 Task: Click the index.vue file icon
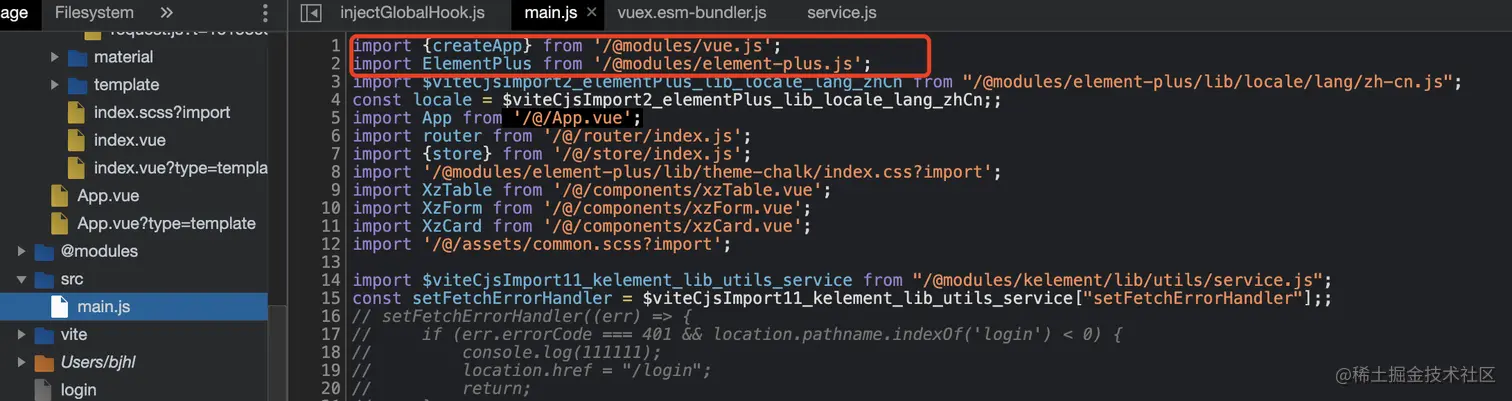tap(76, 140)
